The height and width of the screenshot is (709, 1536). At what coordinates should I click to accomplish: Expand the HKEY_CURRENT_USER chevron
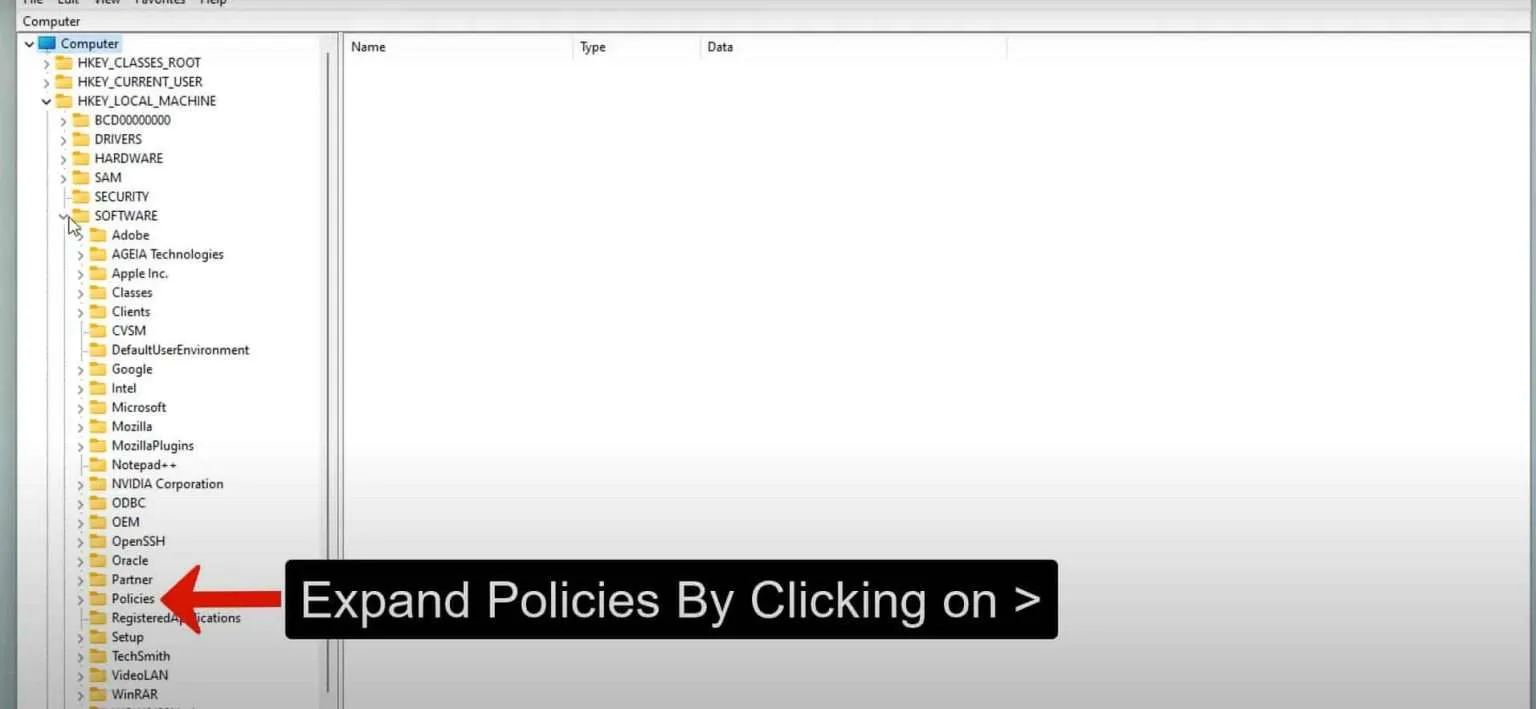coord(46,83)
